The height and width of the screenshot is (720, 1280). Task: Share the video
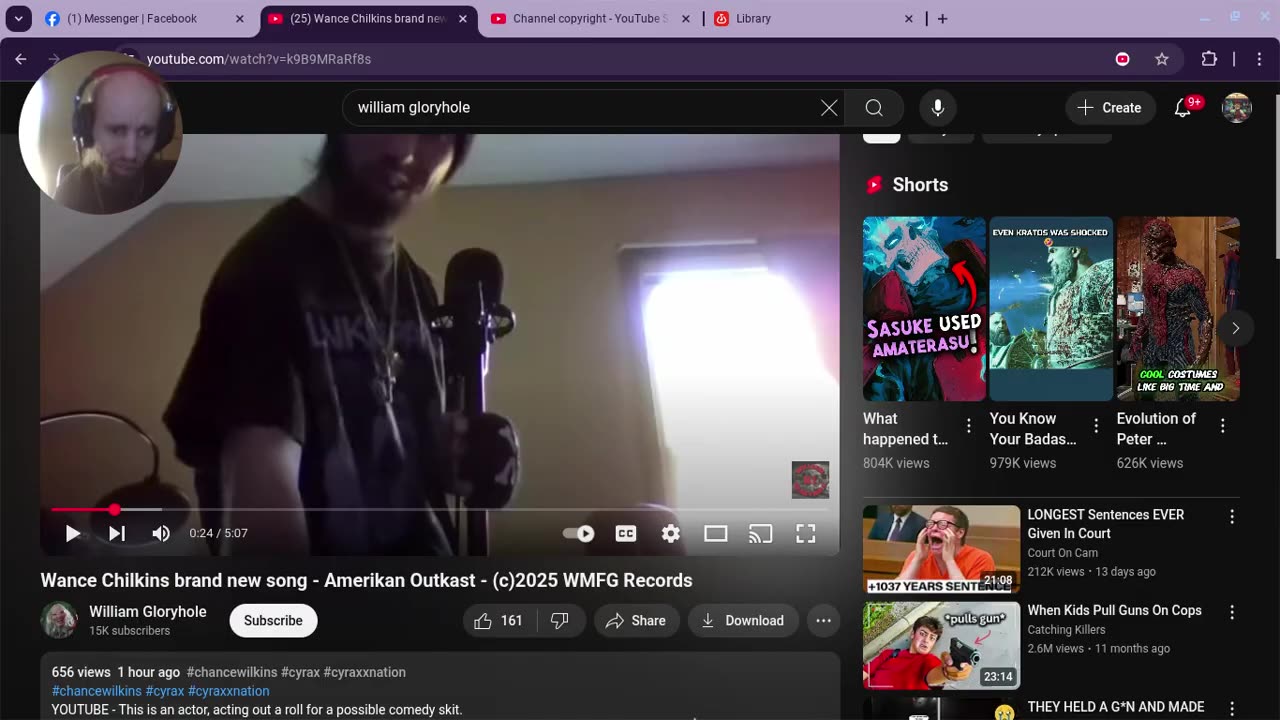tap(636, 621)
